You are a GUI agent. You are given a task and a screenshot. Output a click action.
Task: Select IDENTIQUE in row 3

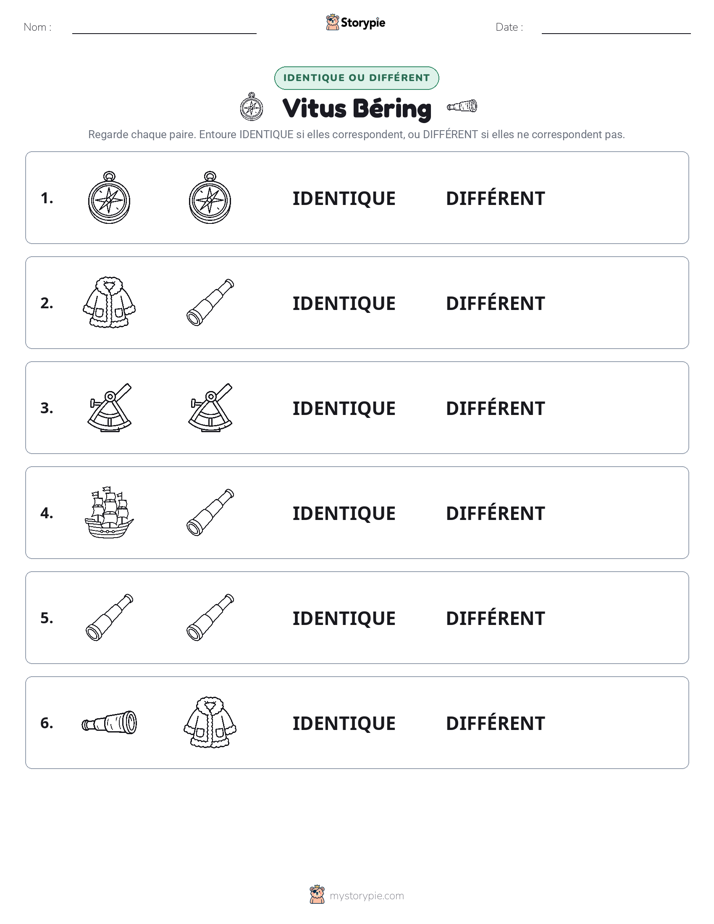[x=344, y=408]
